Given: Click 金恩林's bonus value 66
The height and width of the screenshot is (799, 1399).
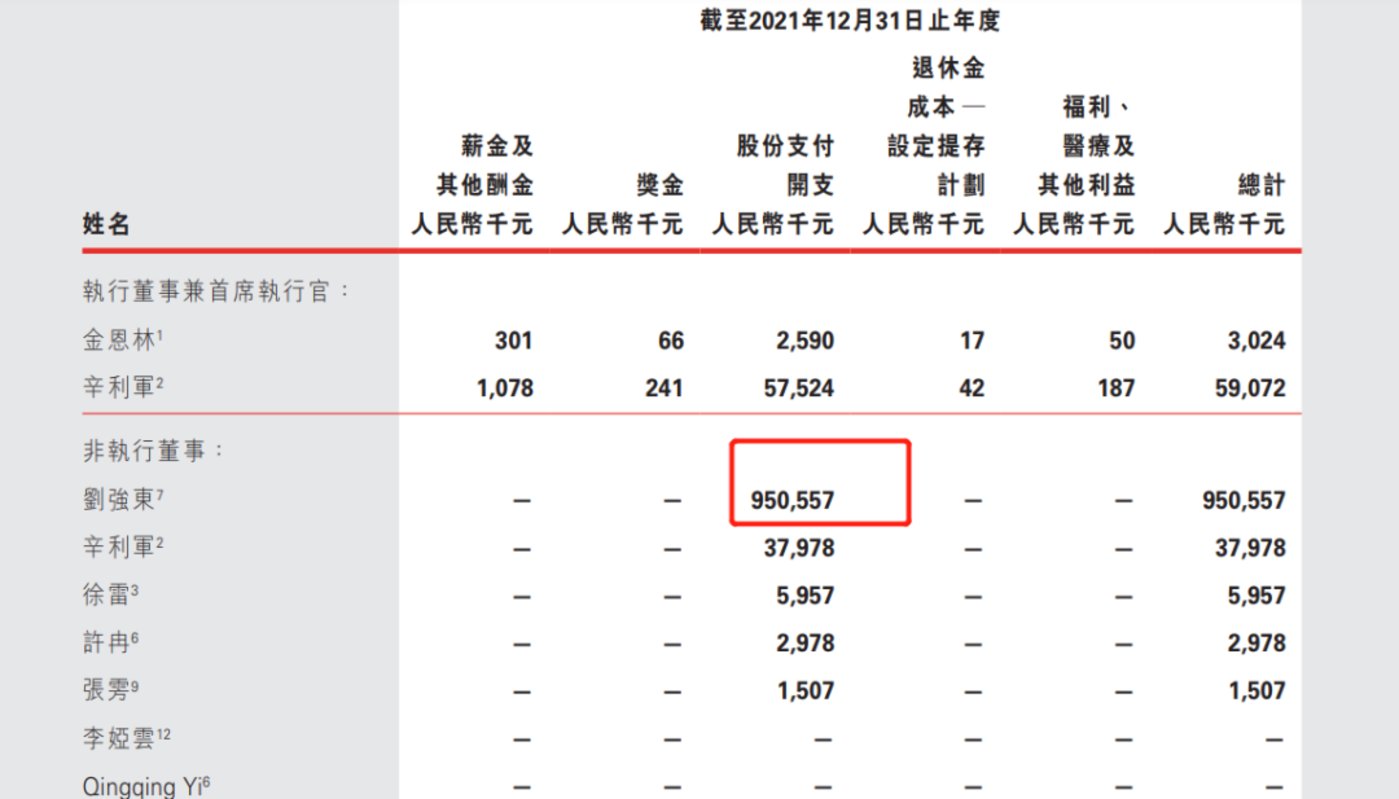Looking at the screenshot, I should point(671,341).
